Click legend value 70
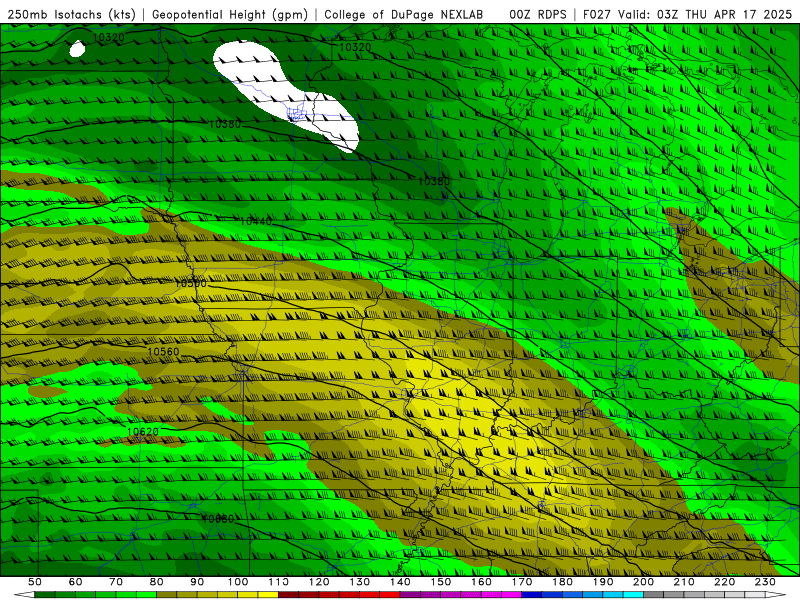This screenshot has width=800, height=600. click(116, 582)
